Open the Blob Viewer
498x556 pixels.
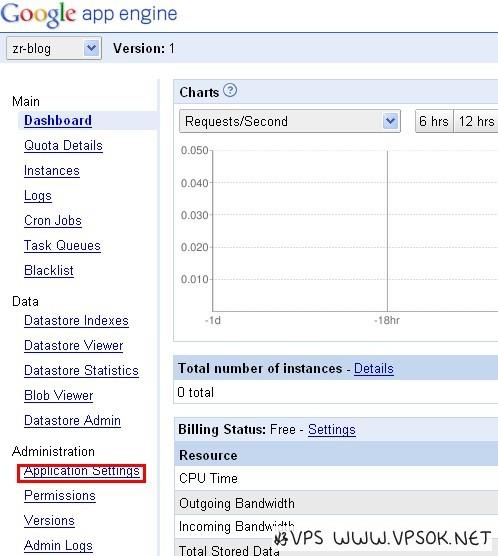pyautogui.click(x=59, y=395)
